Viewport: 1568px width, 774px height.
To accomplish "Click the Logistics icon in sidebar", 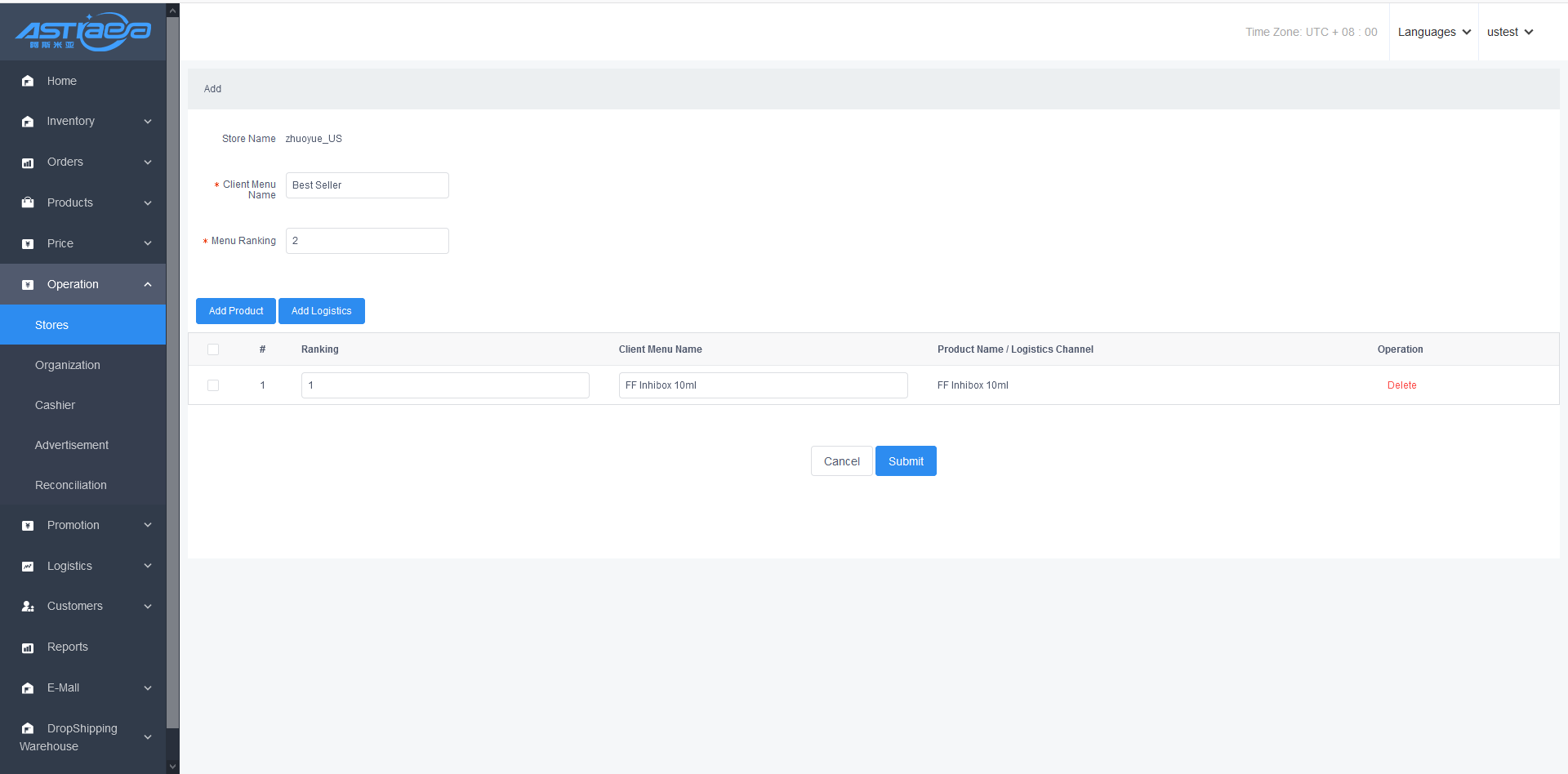I will [x=28, y=566].
